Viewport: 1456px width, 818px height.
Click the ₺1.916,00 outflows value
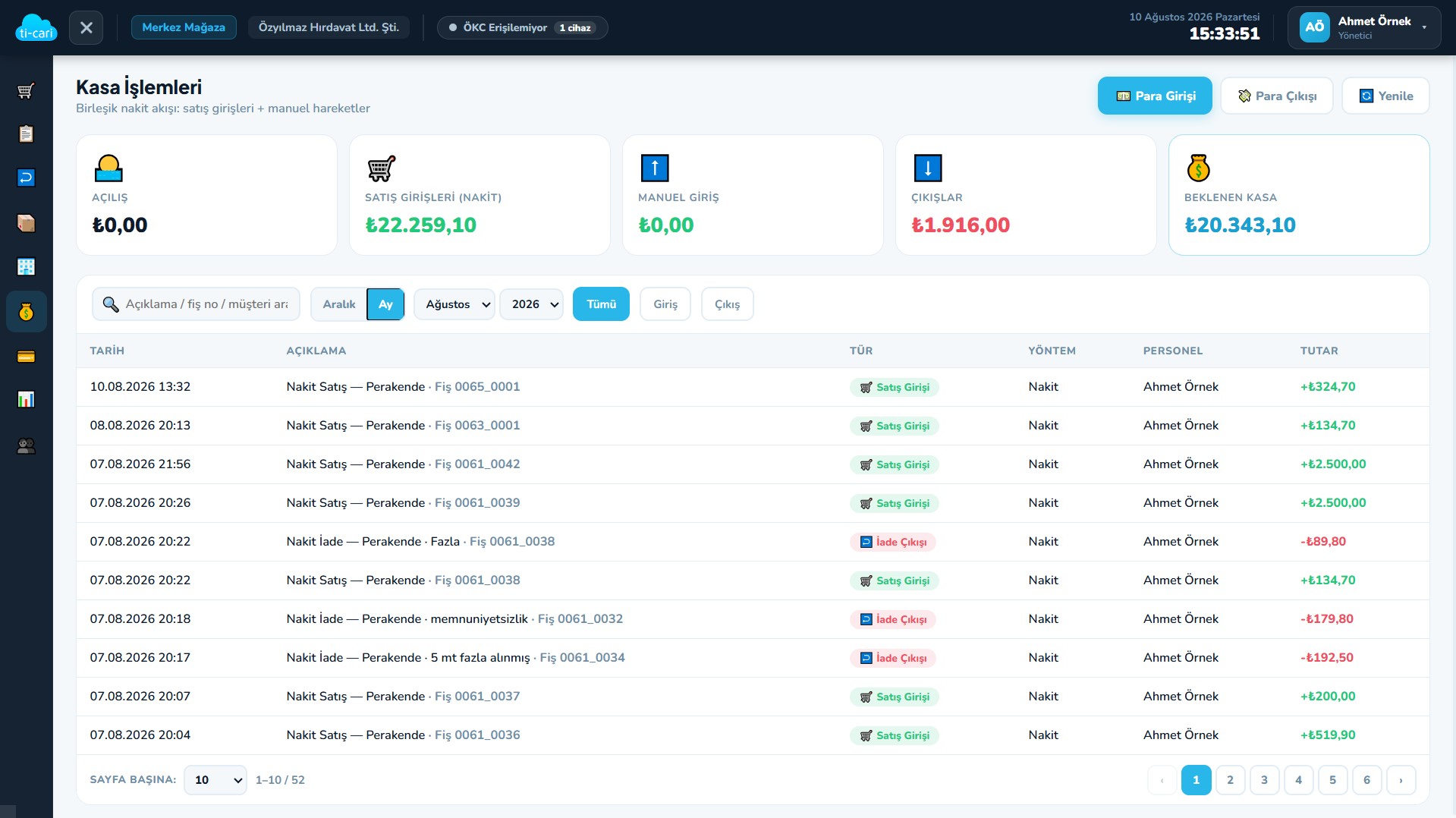tap(961, 225)
